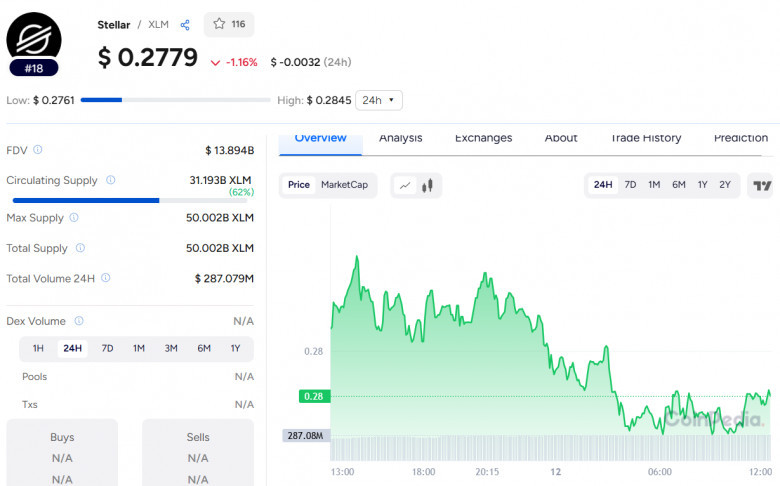Switch to the About tab
Image resolution: width=780 pixels, height=486 pixels.
pyautogui.click(x=561, y=138)
